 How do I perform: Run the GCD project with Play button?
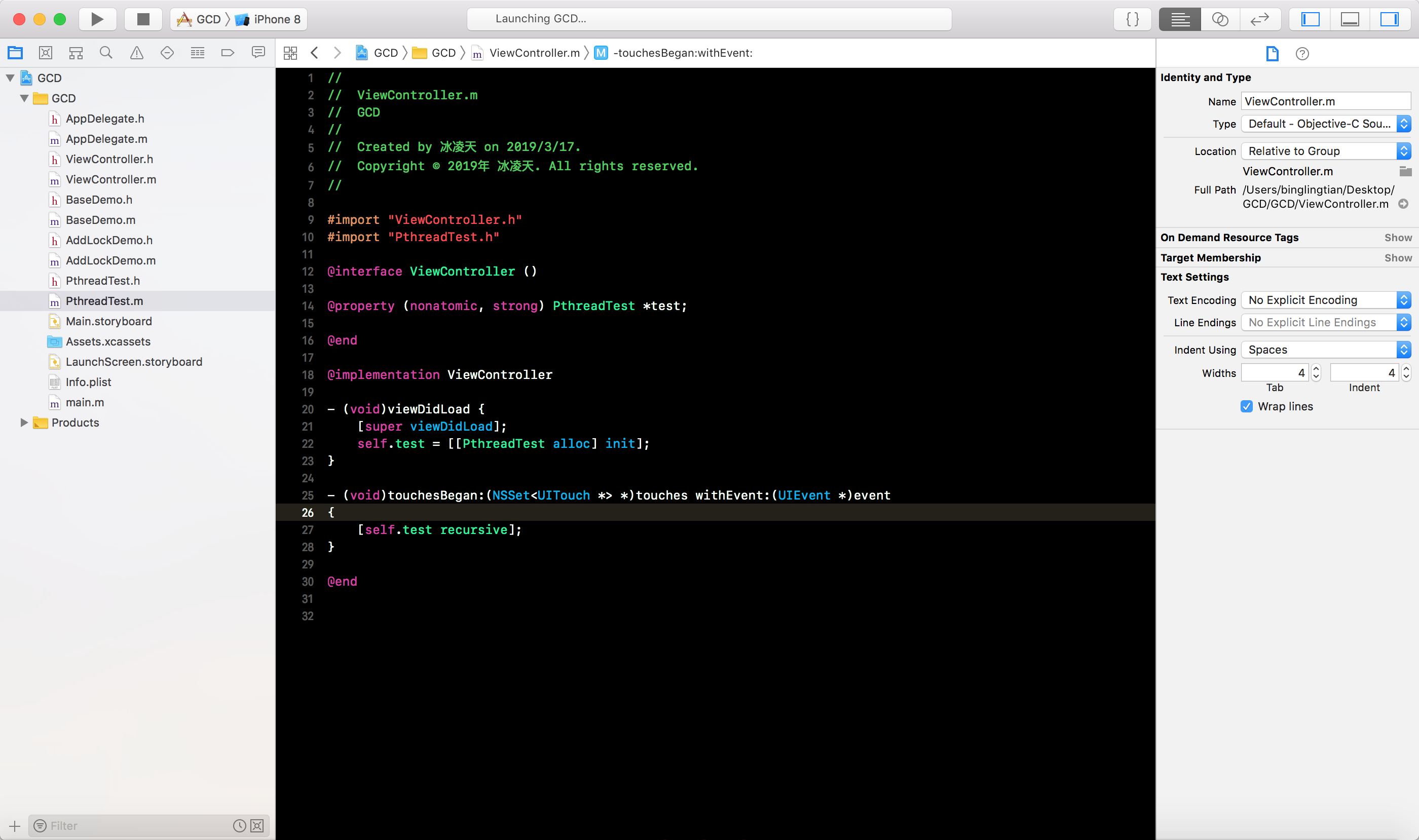[97, 19]
